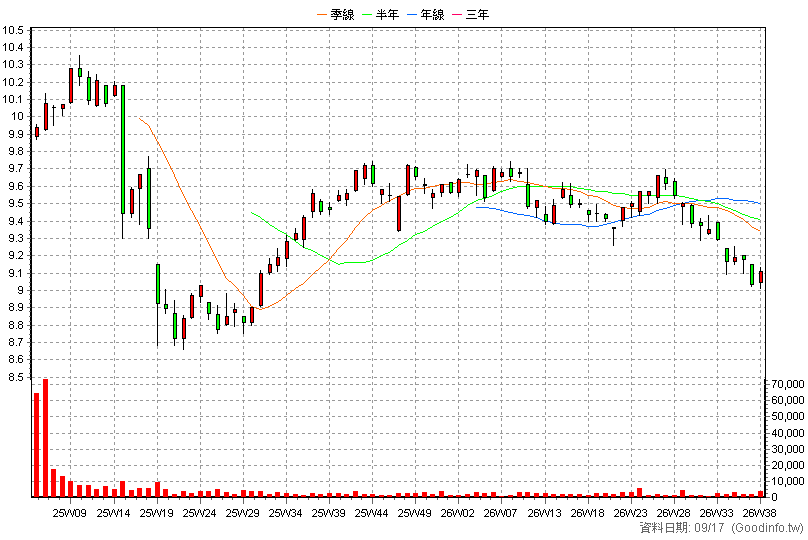Click the 0 volume axis label

tap(774, 497)
